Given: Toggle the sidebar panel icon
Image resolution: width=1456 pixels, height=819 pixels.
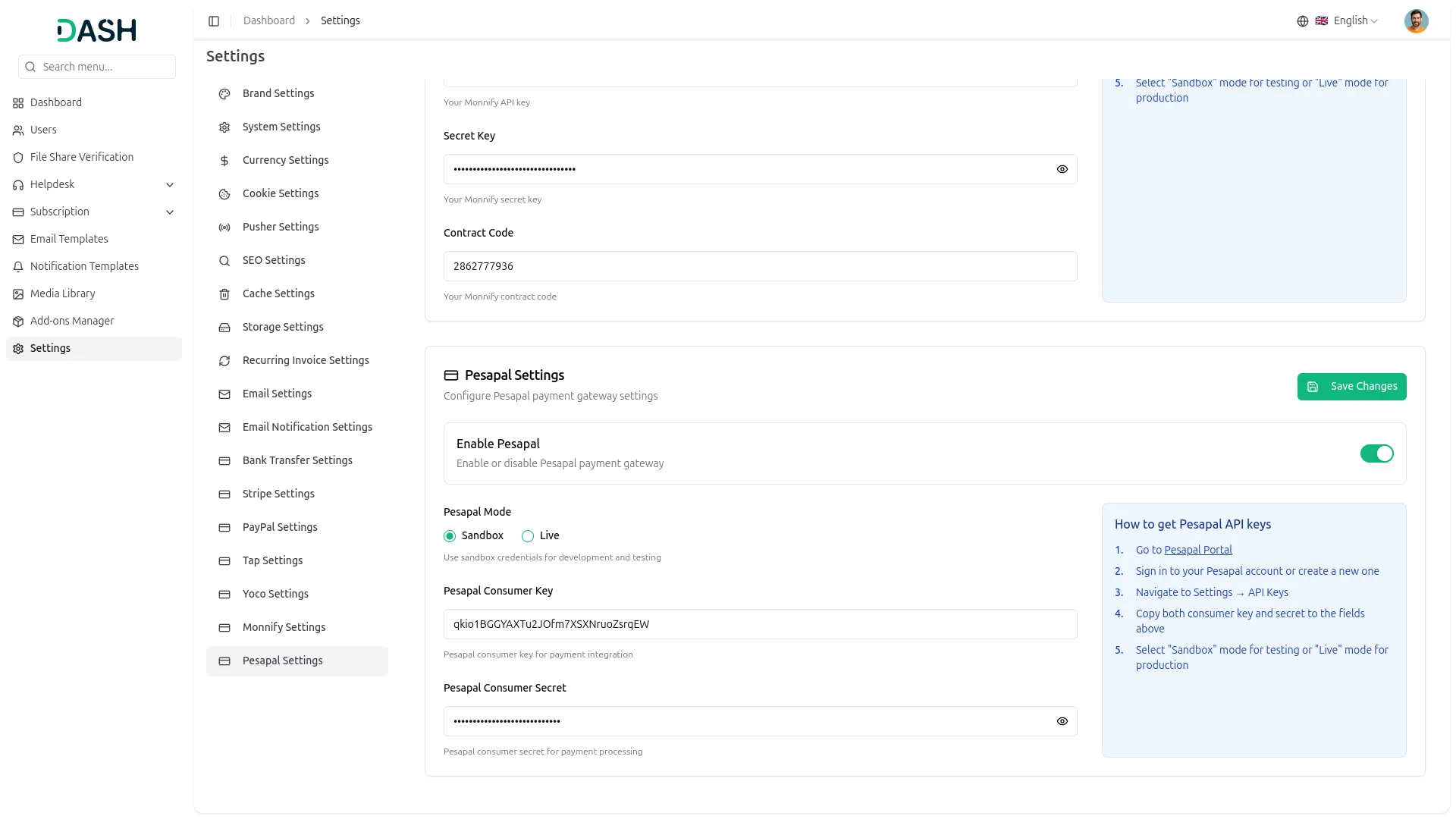Looking at the screenshot, I should click(x=214, y=21).
